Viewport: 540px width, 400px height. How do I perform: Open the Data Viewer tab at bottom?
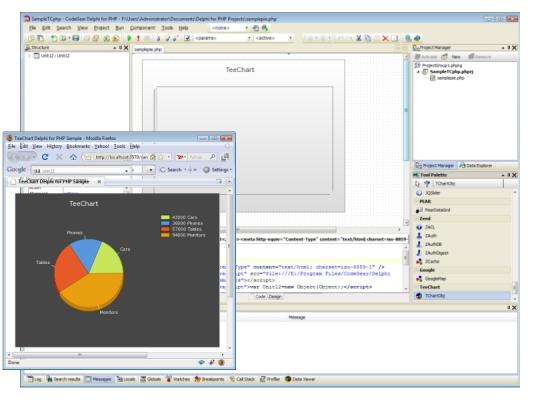click(300, 379)
